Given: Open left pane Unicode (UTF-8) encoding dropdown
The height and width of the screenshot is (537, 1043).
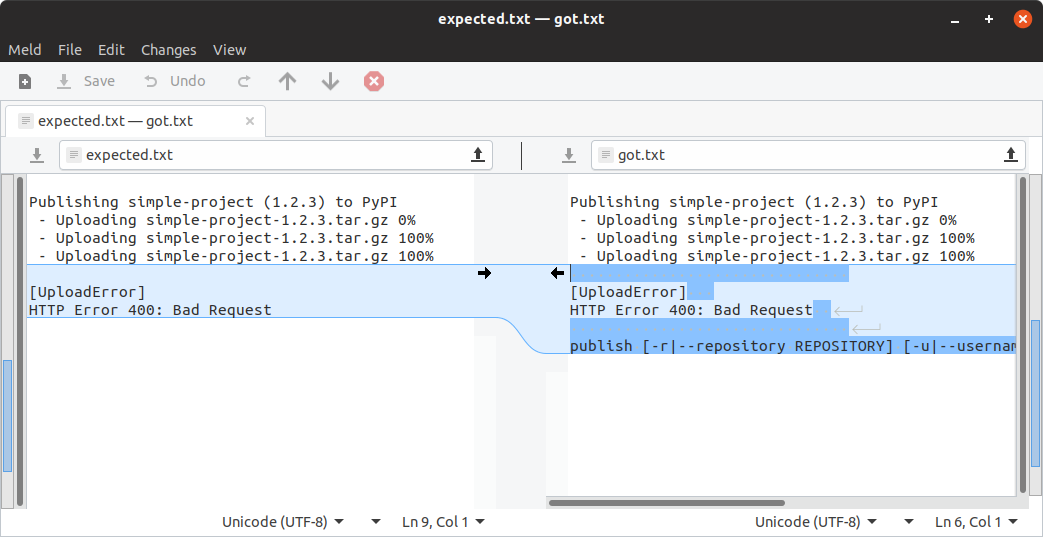Looking at the screenshot, I should (x=283, y=522).
